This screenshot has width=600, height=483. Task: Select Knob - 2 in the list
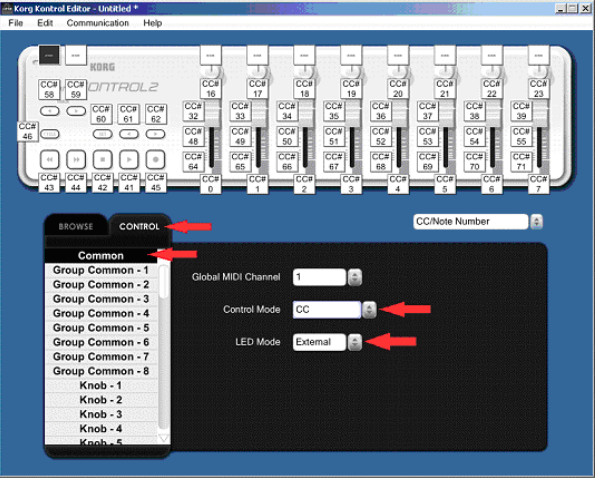(100, 400)
